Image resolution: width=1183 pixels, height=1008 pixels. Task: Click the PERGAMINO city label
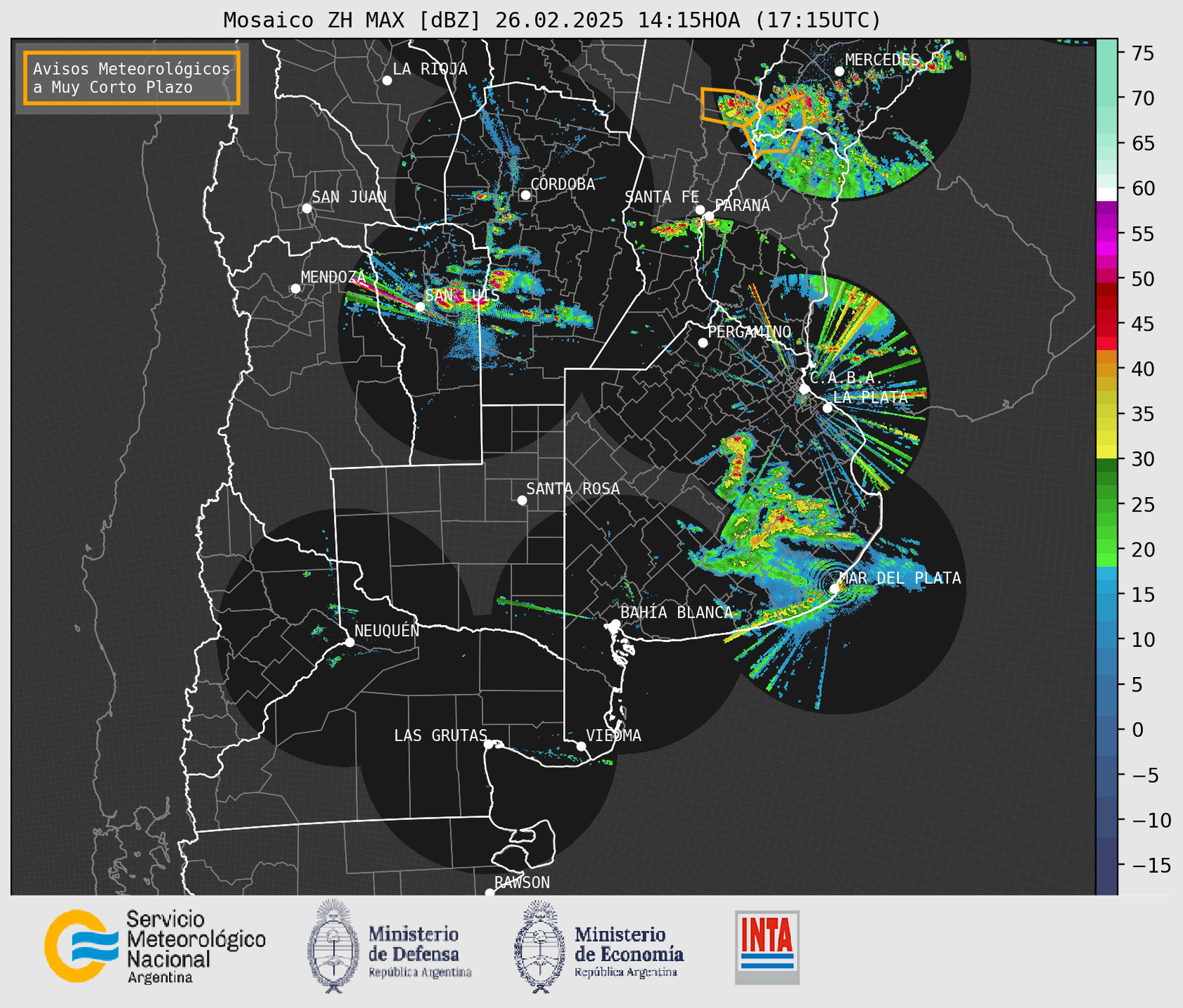[750, 332]
